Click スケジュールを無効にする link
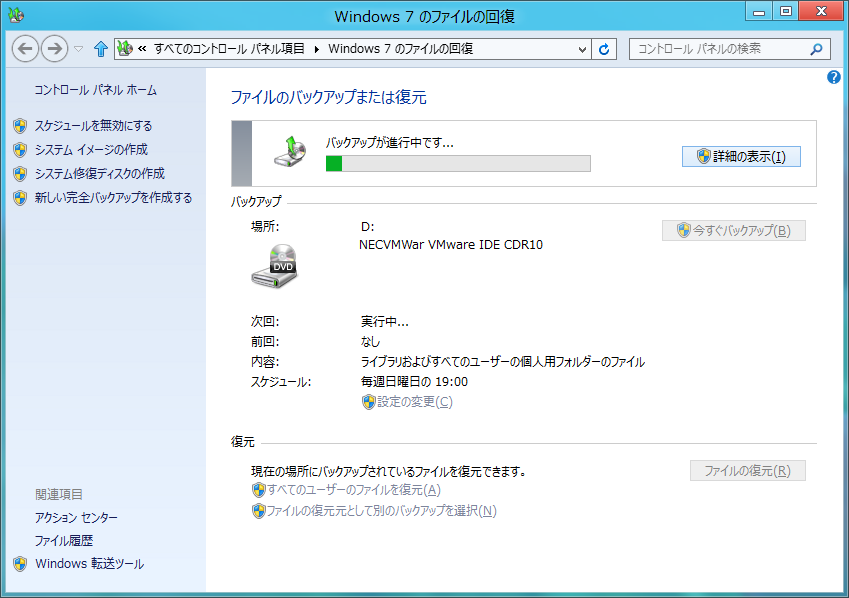The image size is (849, 598). pos(94,126)
